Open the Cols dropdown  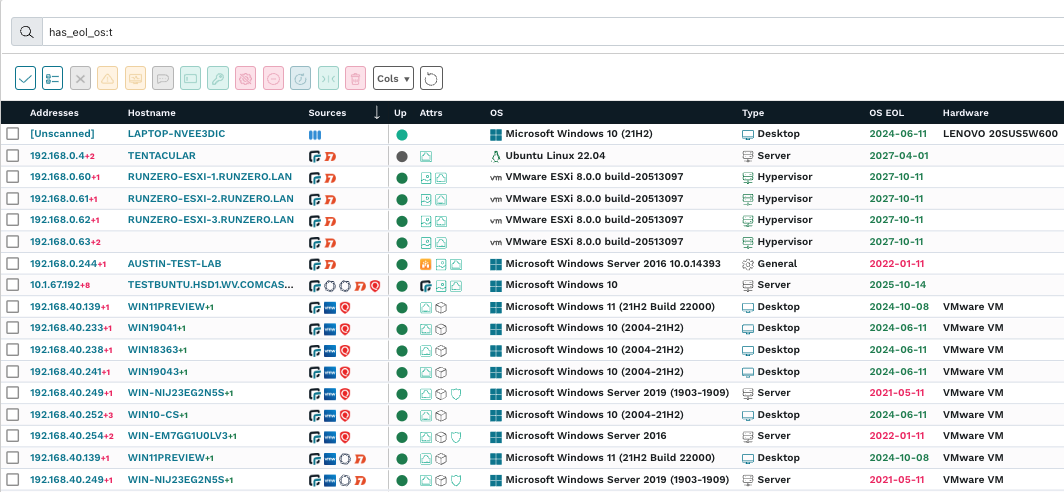pyautogui.click(x=393, y=78)
